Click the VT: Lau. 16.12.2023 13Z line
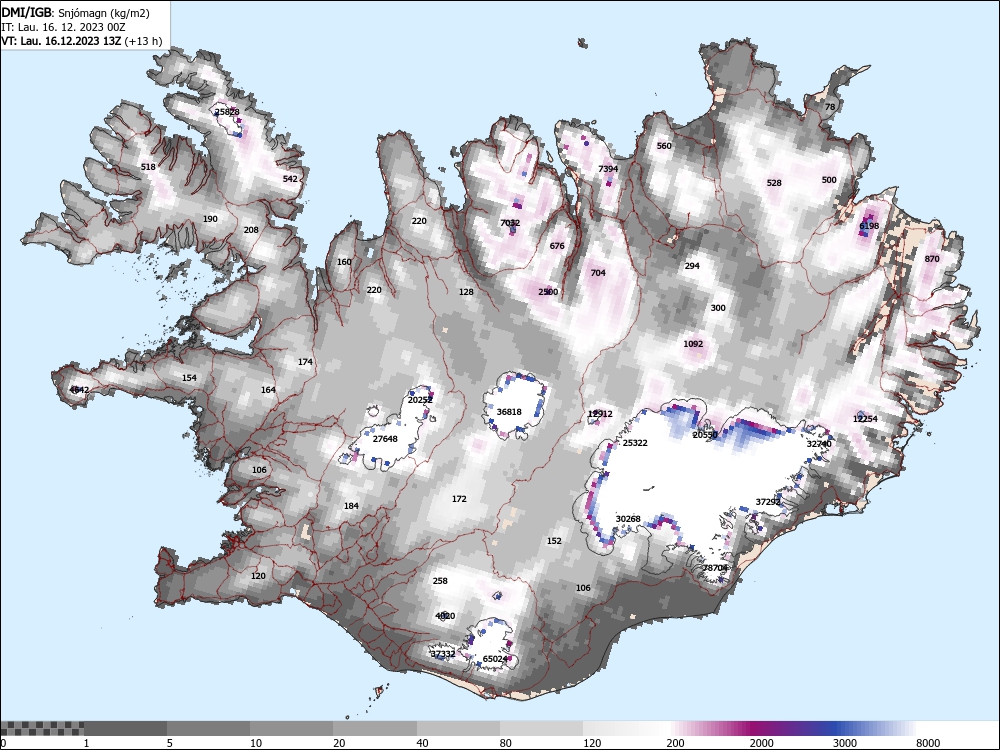The height and width of the screenshot is (750, 1000). [82, 41]
